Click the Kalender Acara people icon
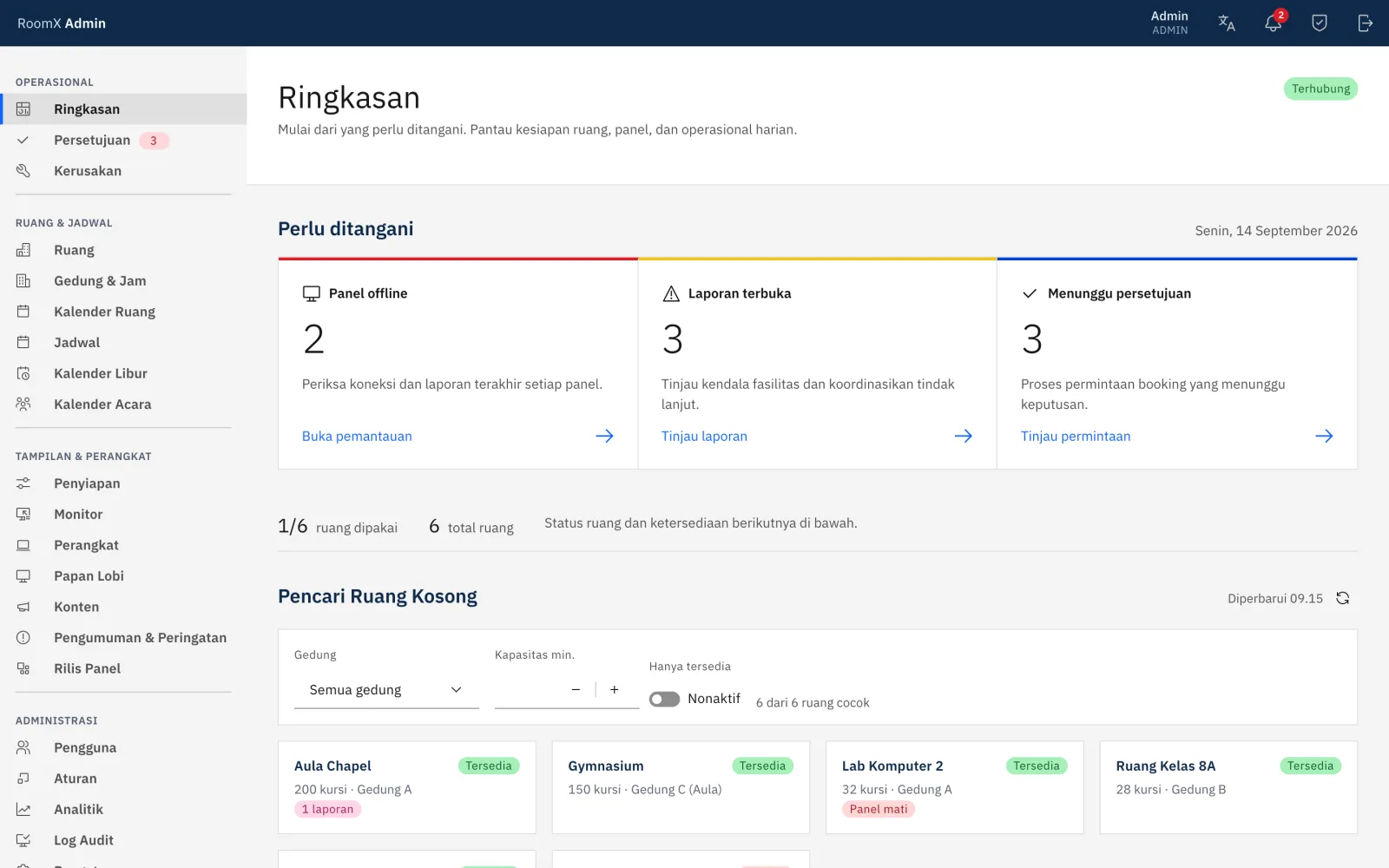This screenshot has width=1389, height=868. [x=23, y=404]
